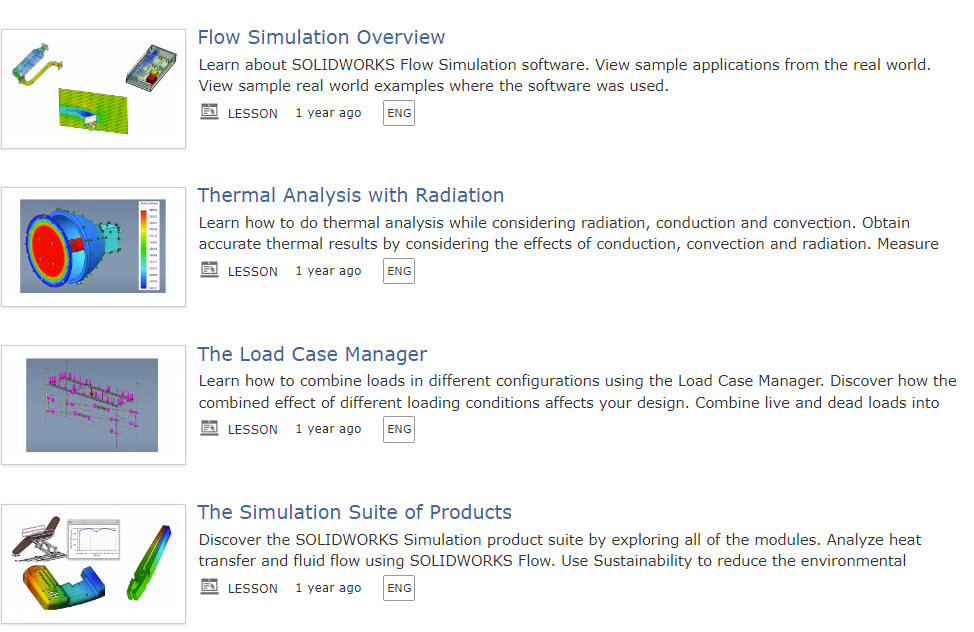Select the ENG language badge for The Load Case Manager
The width and height of the screenshot is (974, 632).
(398, 429)
